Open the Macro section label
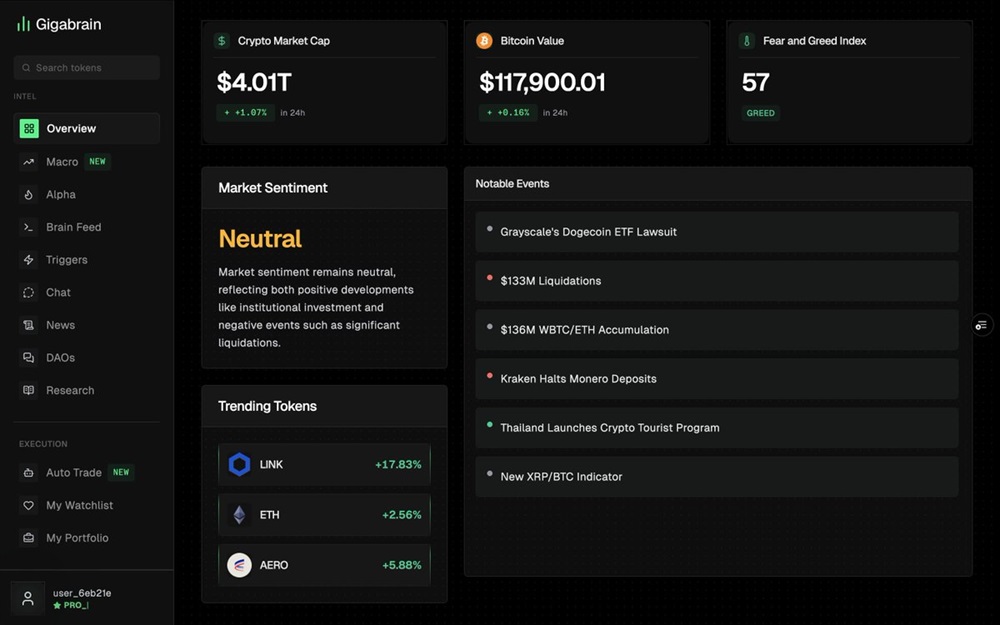 click(62, 162)
